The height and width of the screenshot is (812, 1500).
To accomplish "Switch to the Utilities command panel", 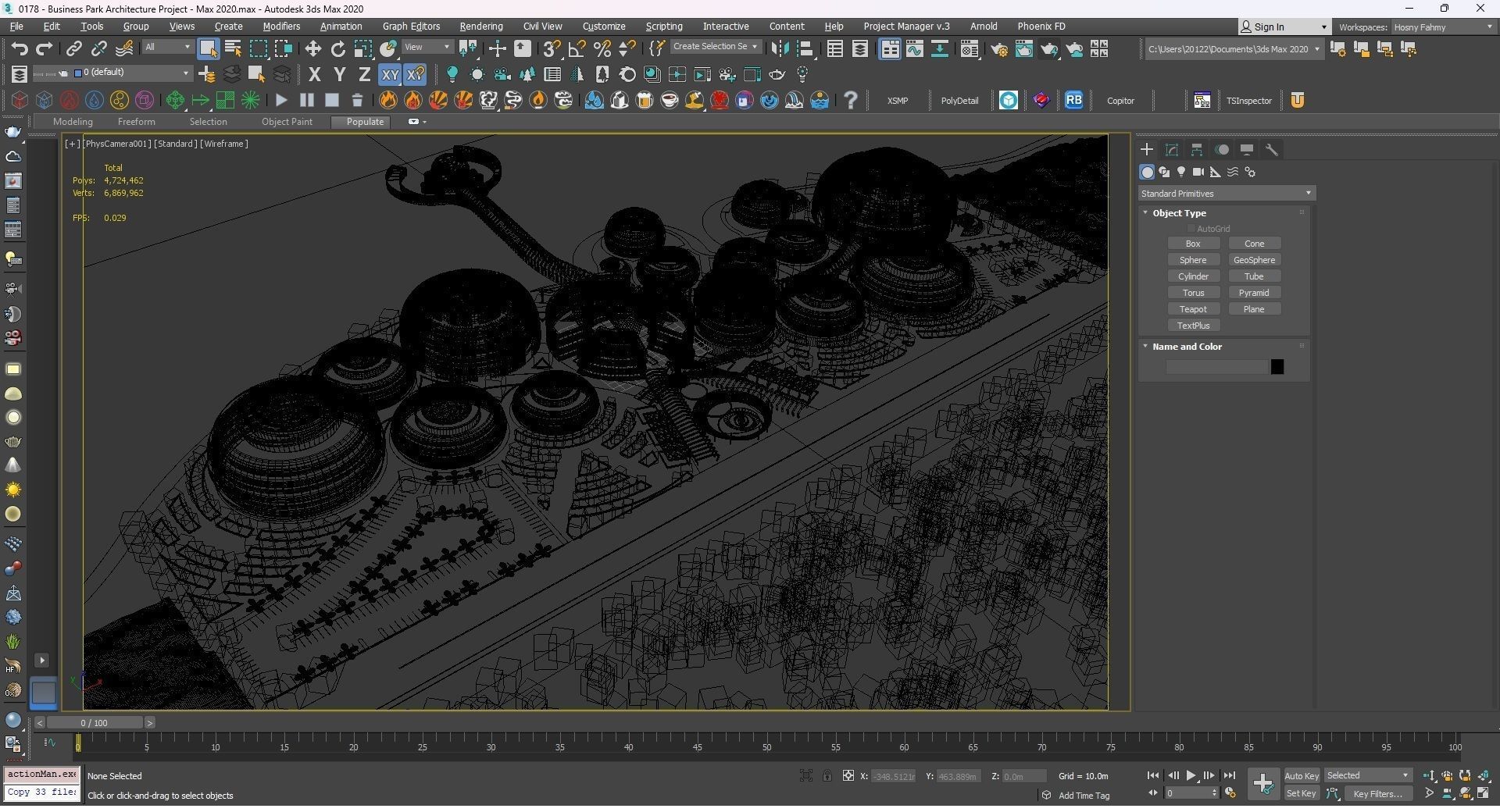I will point(1272,149).
